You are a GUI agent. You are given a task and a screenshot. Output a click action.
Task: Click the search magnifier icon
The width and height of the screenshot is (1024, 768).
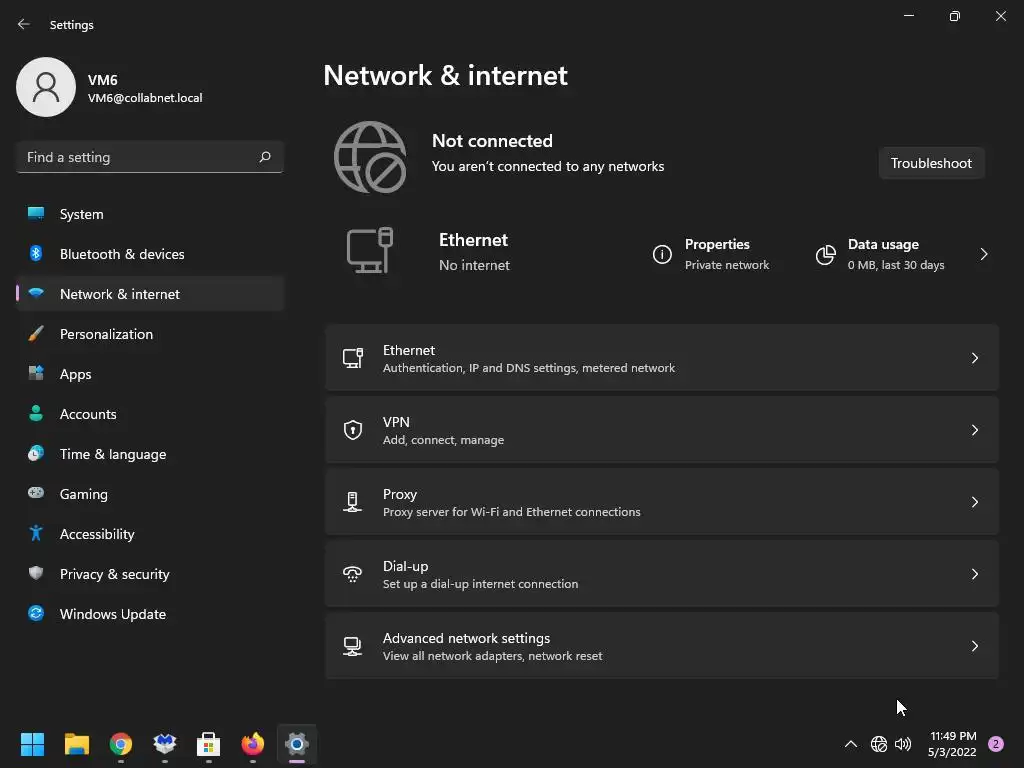click(x=265, y=157)
